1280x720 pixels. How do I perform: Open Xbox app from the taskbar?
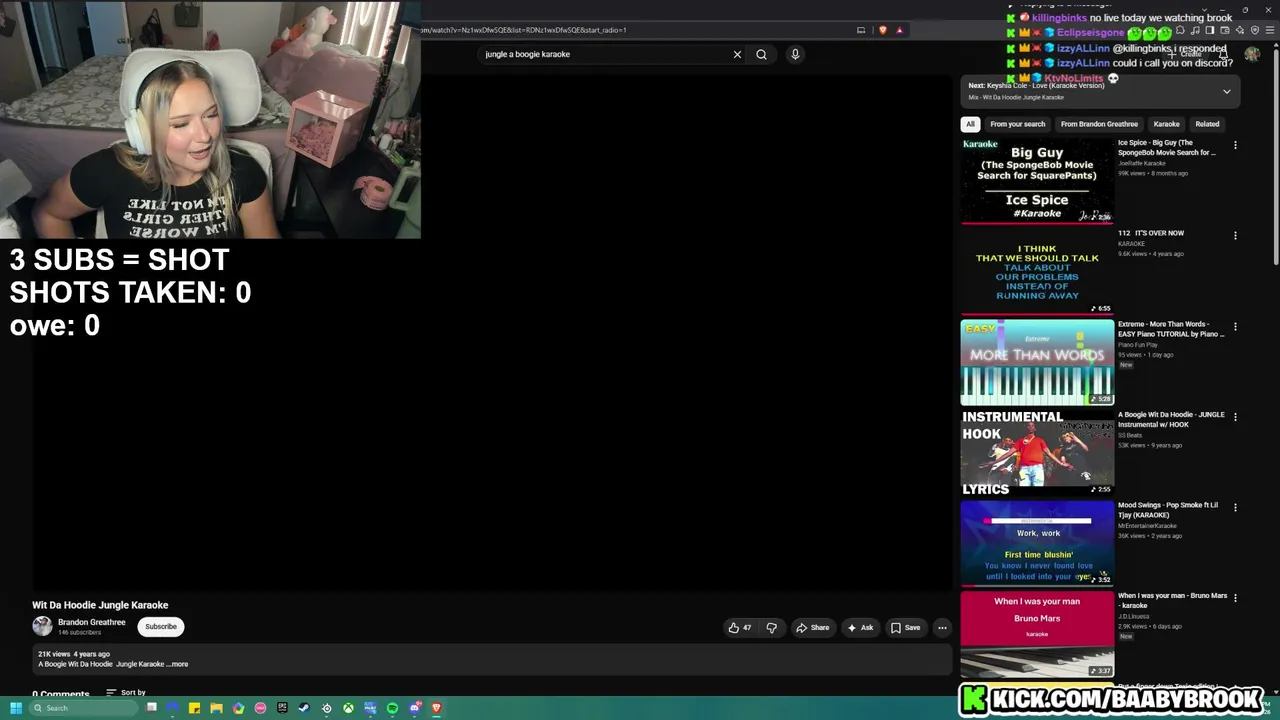tap(348, 708)
